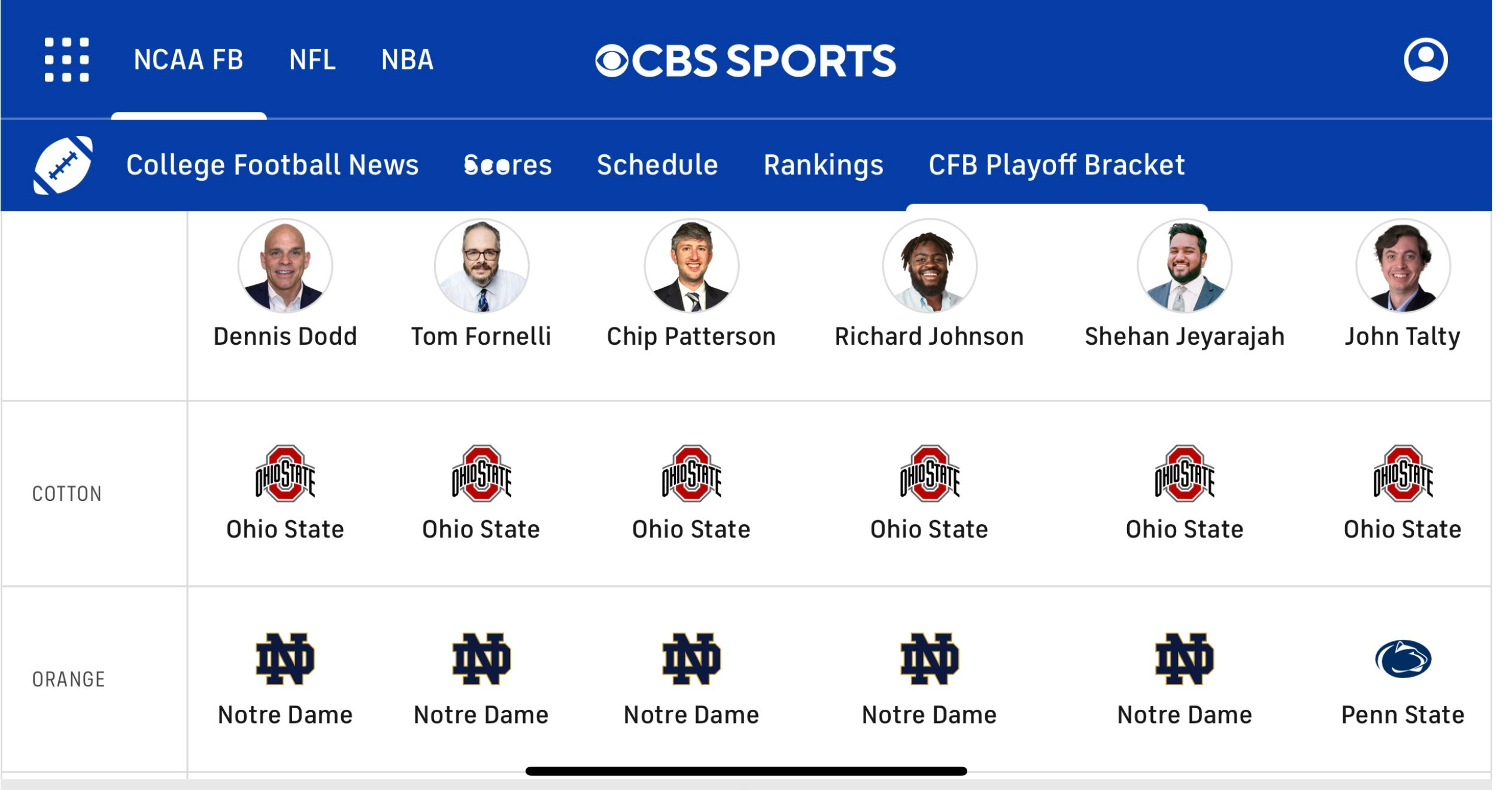
Task: Open the Scores page
Action: point(508,165)
